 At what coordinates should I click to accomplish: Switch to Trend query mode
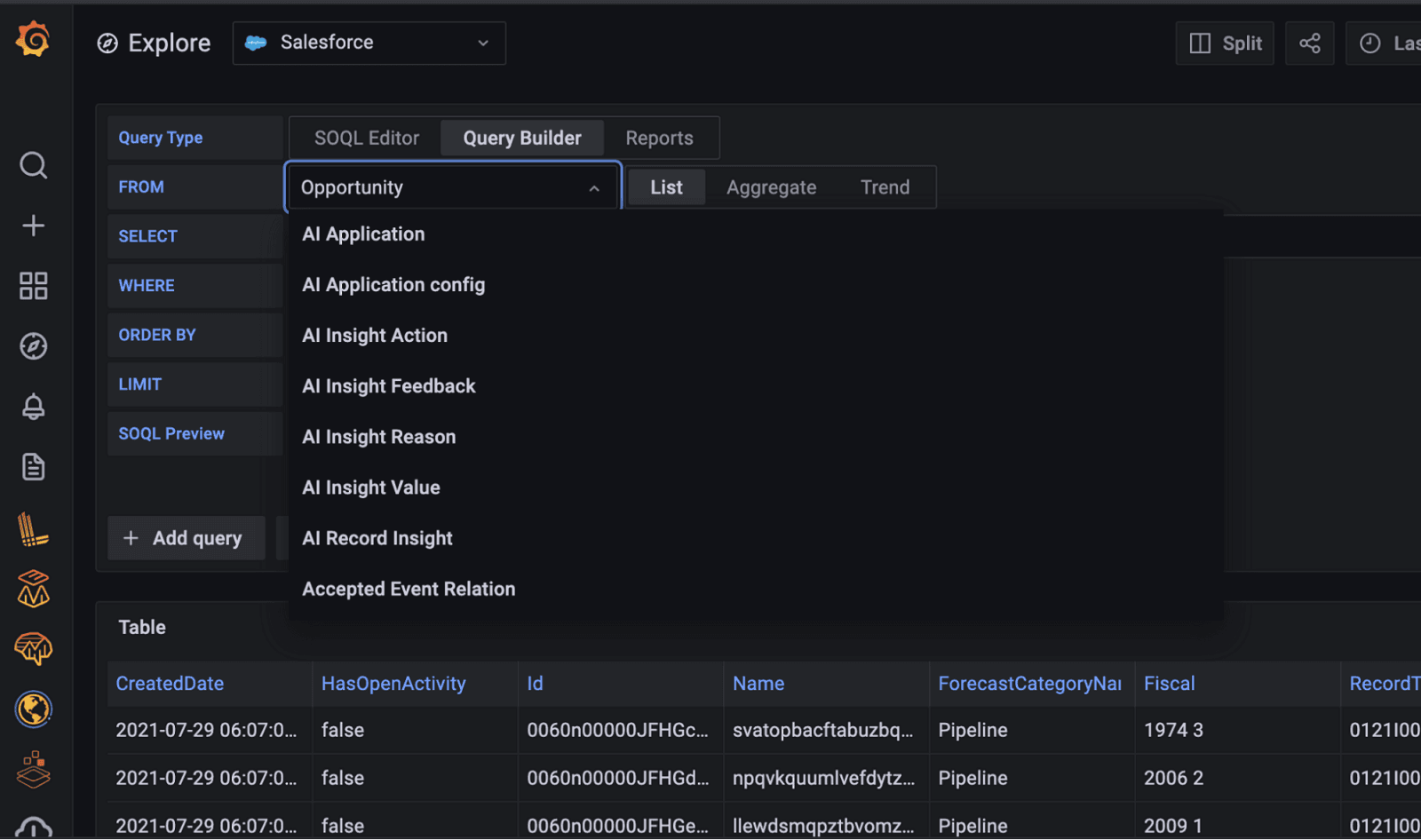[885, 187]
